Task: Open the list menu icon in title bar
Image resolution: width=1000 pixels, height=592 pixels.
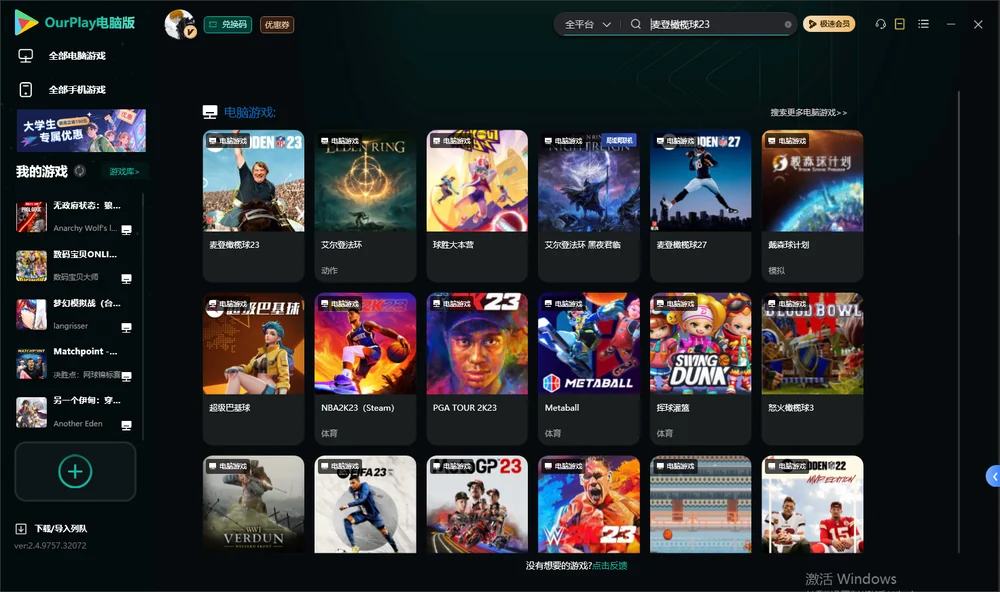Action: coord(923,24)
